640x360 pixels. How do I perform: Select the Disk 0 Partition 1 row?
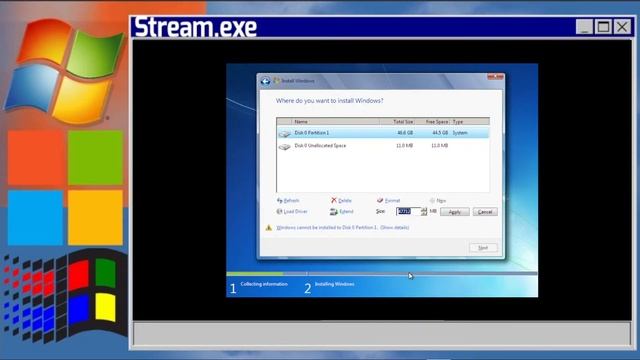383,133
